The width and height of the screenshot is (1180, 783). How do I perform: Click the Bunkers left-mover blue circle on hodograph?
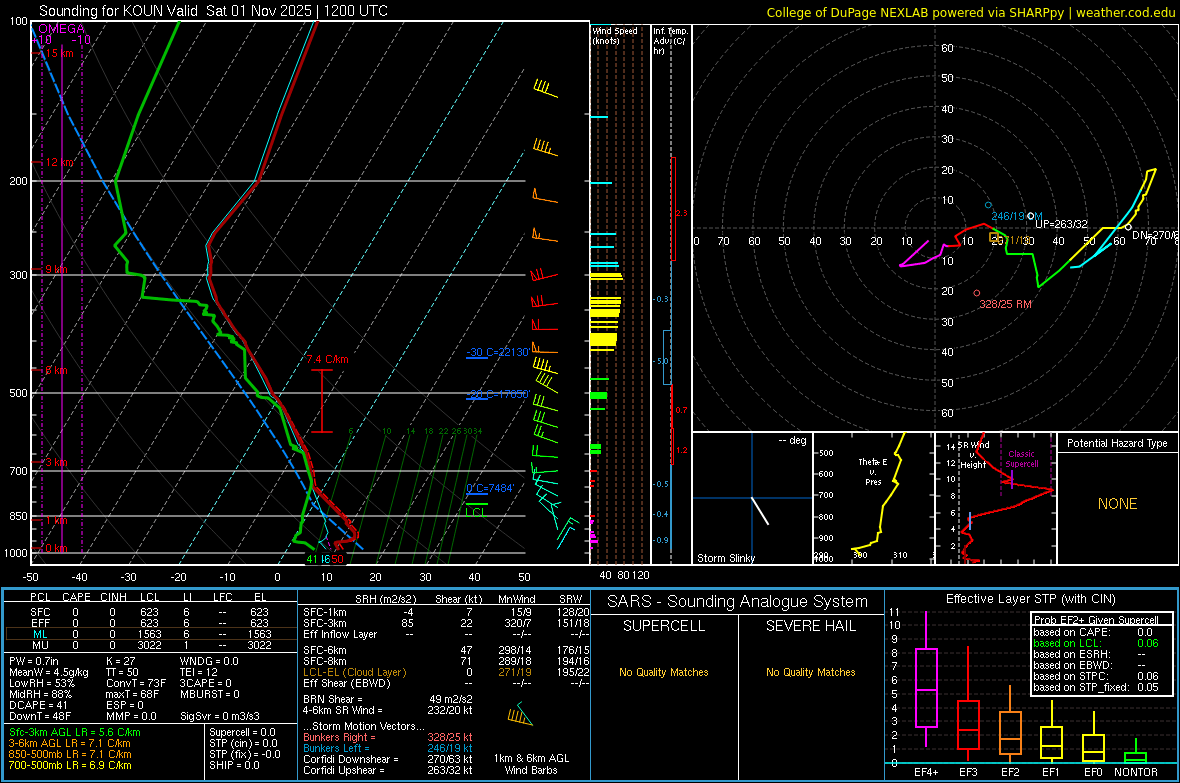coord(989,205)
